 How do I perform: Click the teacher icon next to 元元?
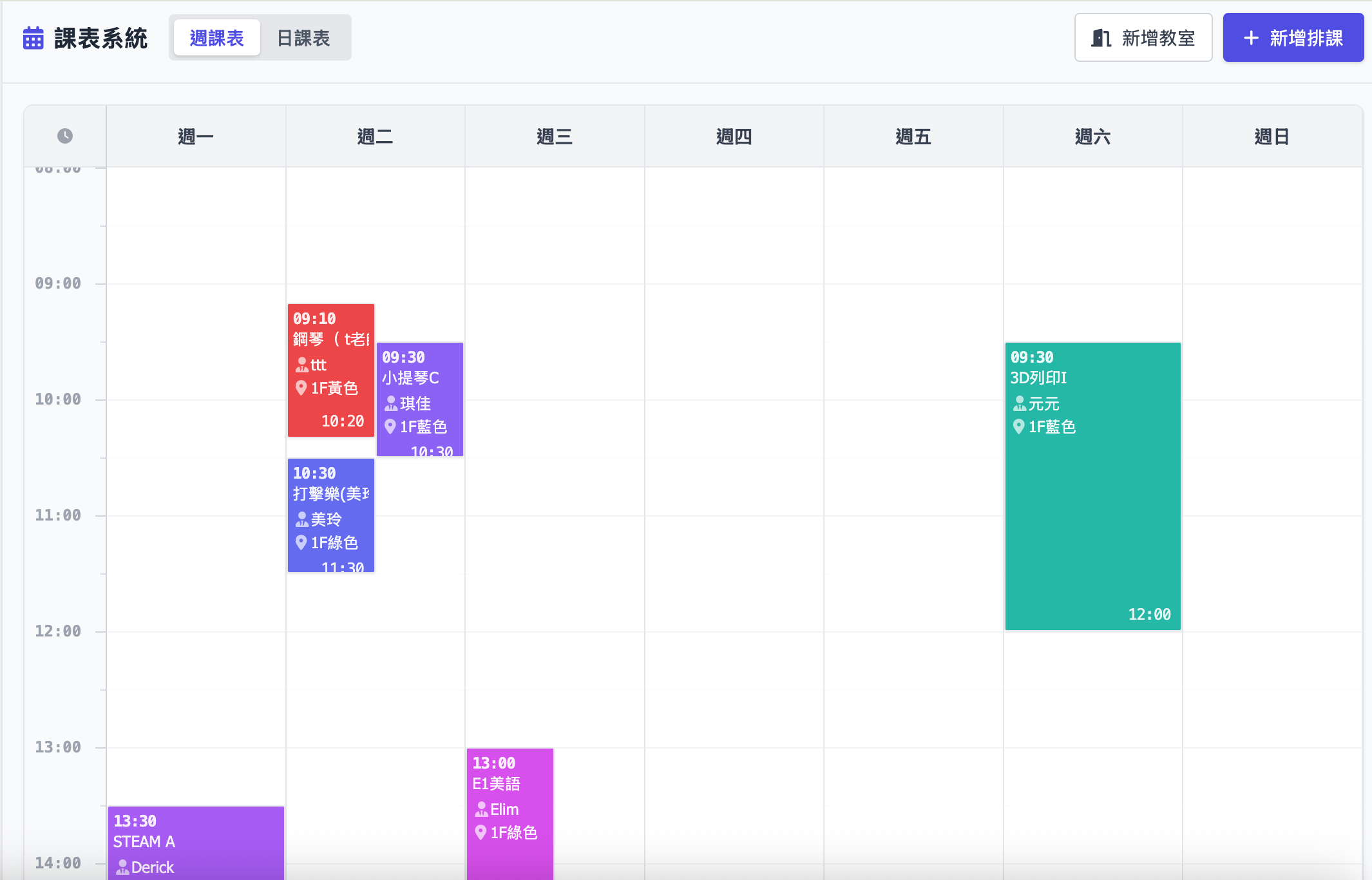1019,404
